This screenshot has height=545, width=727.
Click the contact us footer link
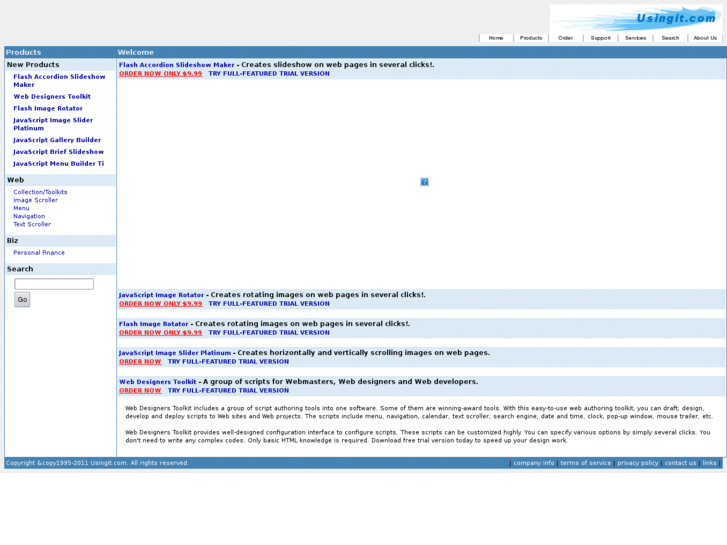[680, 463]
